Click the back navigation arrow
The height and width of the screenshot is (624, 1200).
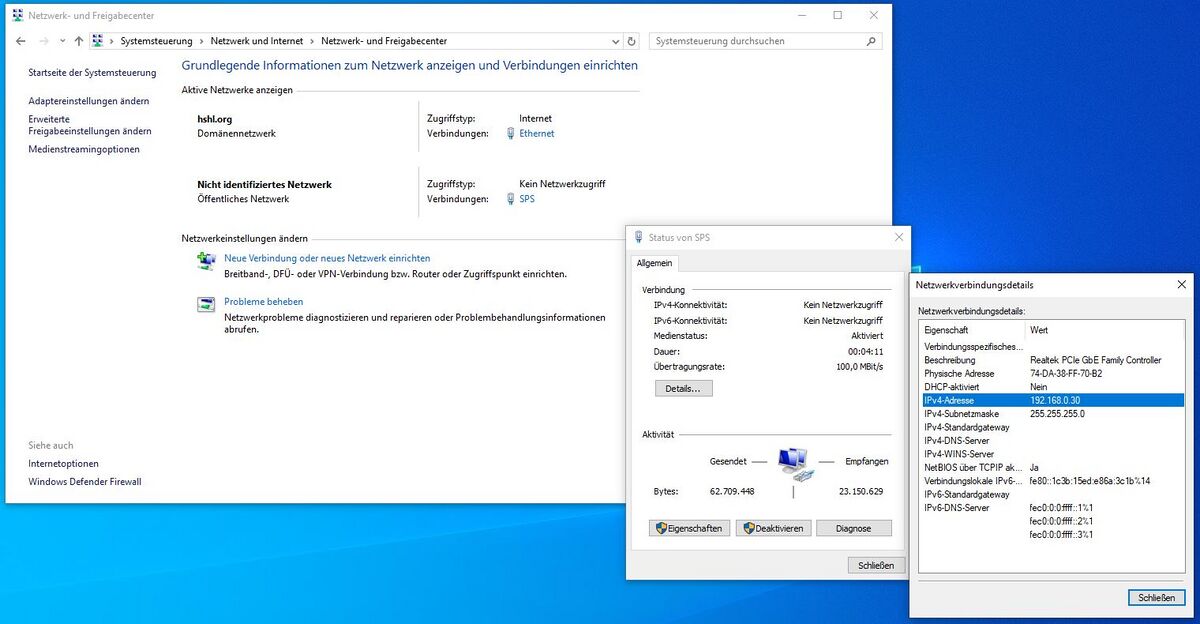click(x=21, y=41)
